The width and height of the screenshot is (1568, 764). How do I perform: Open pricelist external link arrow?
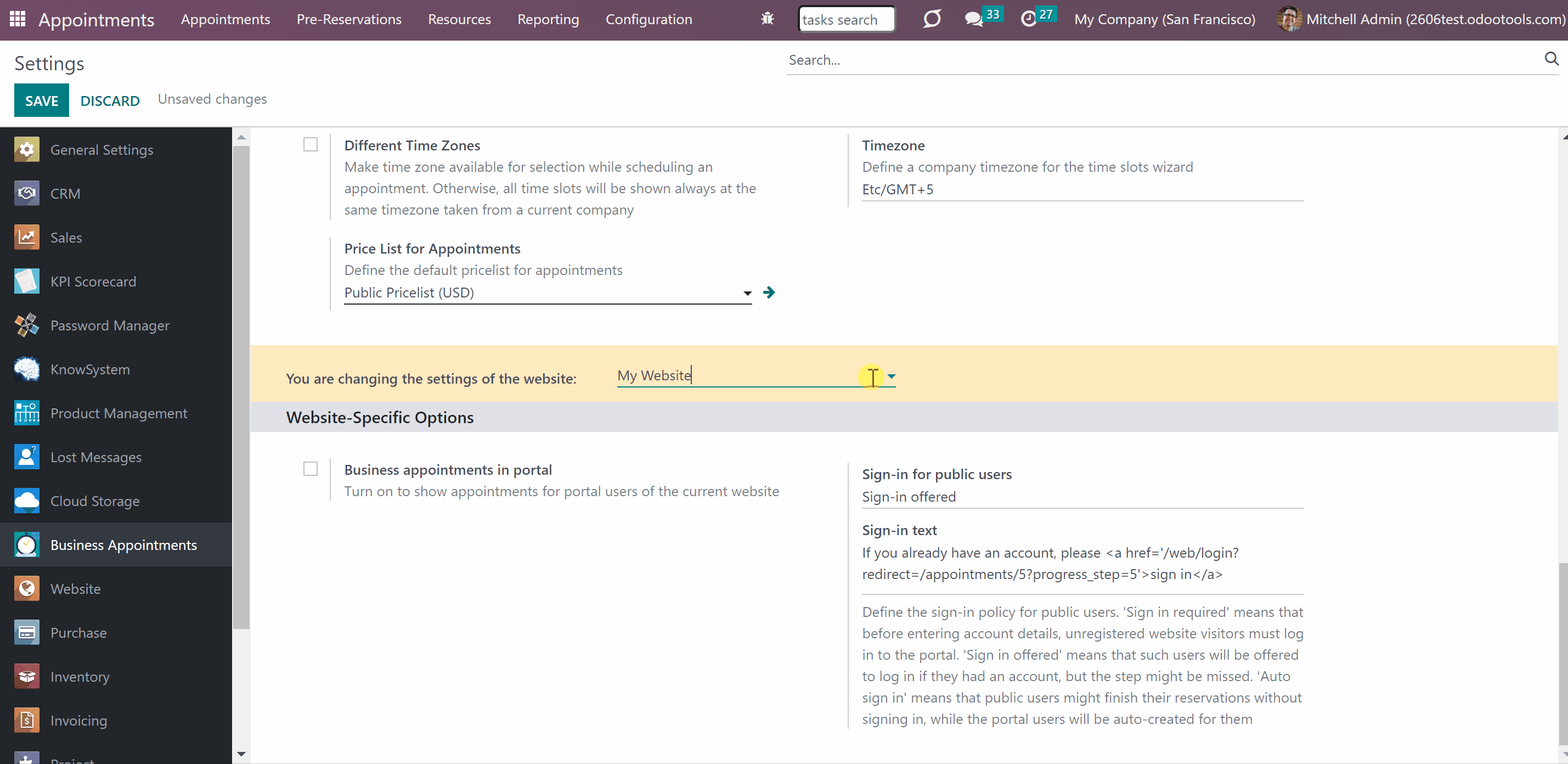click(769, 293)
